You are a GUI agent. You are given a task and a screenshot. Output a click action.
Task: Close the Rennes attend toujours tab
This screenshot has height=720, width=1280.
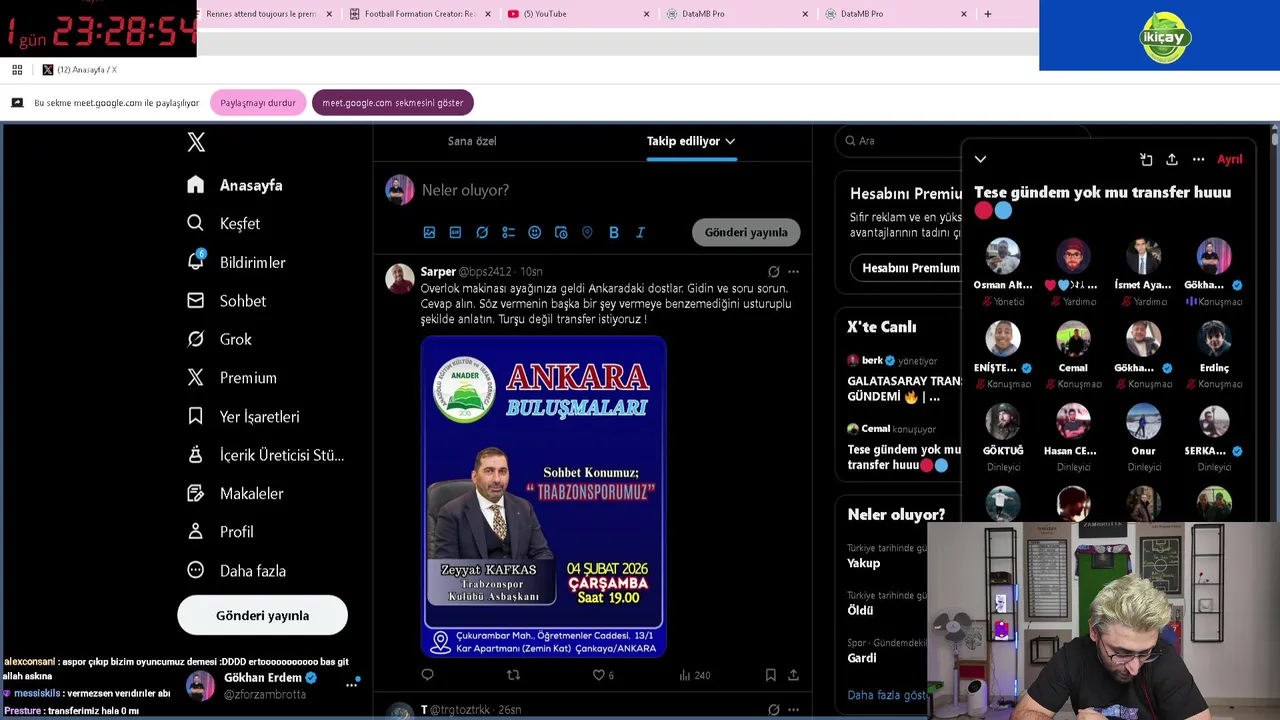[x=329, y=14]
